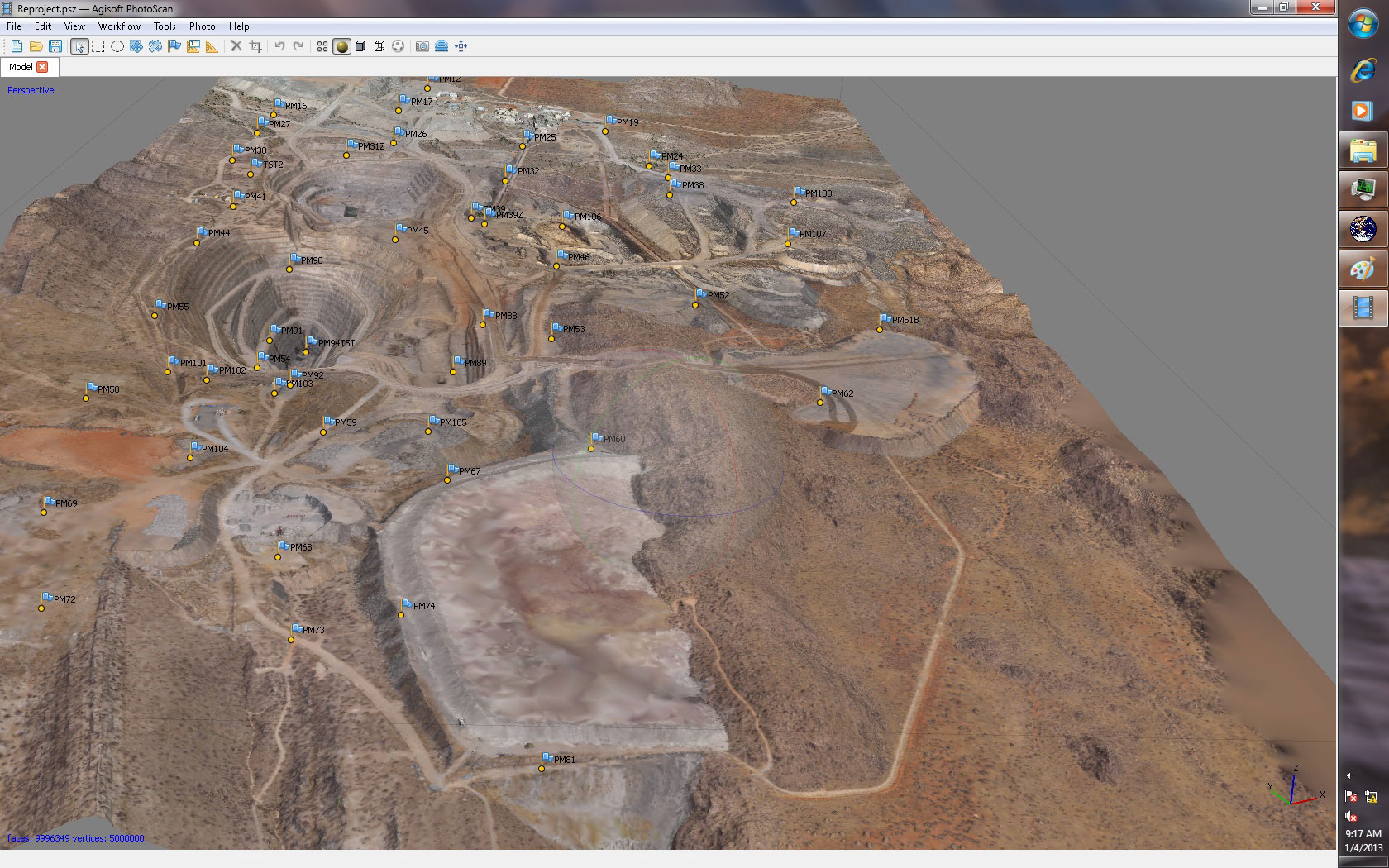1389x868 pixels.
Task: Expand the Photo menu
Action: click(x=202, y=26)
